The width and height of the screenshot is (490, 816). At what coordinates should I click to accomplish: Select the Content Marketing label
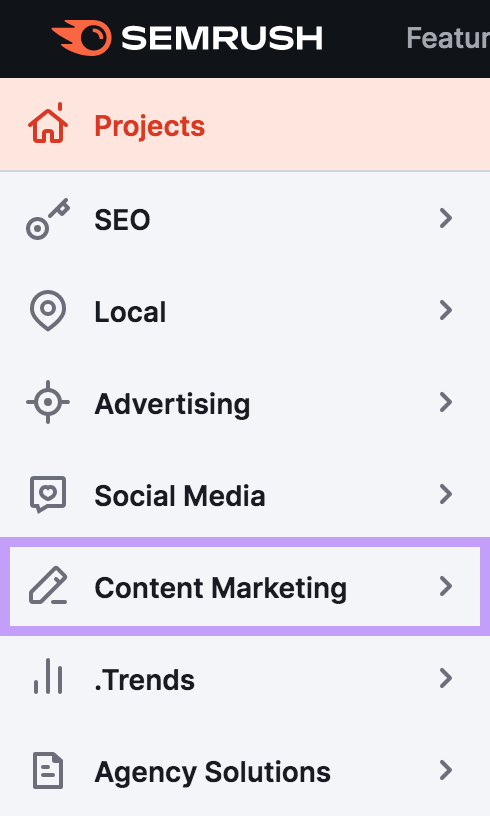point(221,588)
